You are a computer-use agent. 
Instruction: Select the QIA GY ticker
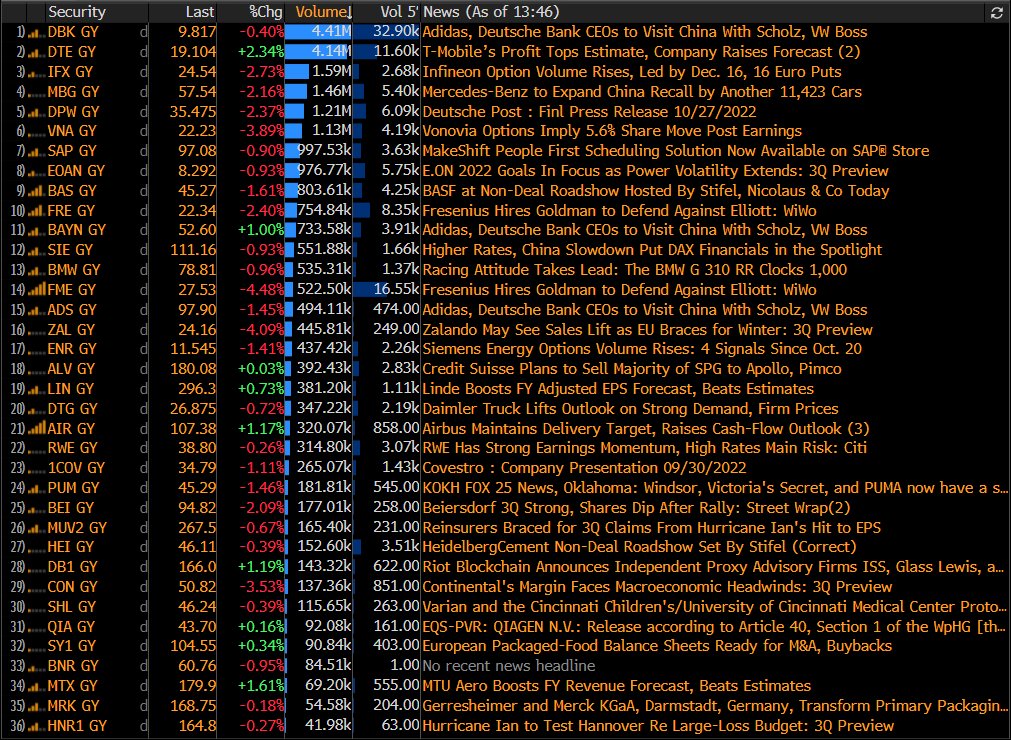(x=71, y=627)
